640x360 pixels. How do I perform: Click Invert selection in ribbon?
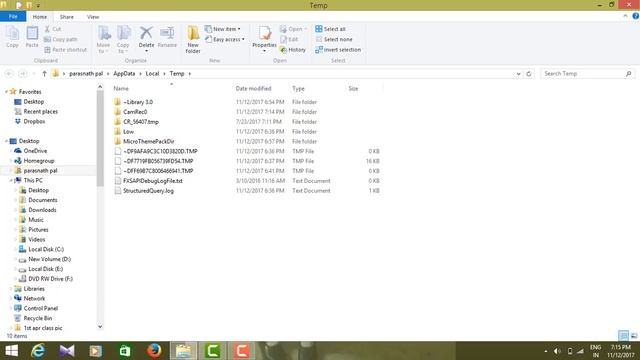tap(338, 49)
